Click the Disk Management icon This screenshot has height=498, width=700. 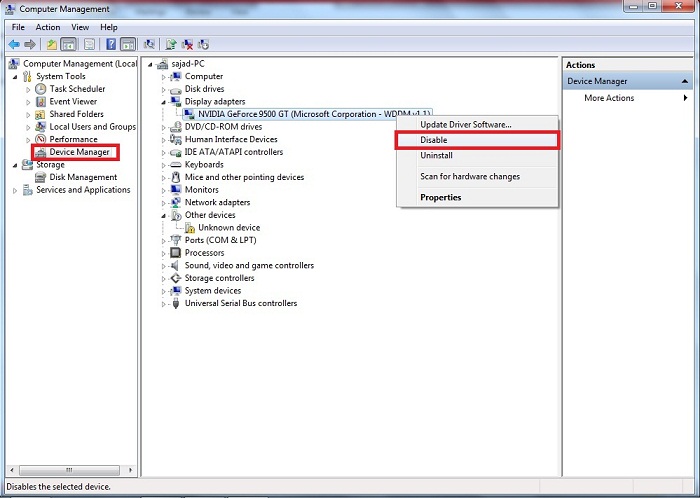click(x=41, y=177)
